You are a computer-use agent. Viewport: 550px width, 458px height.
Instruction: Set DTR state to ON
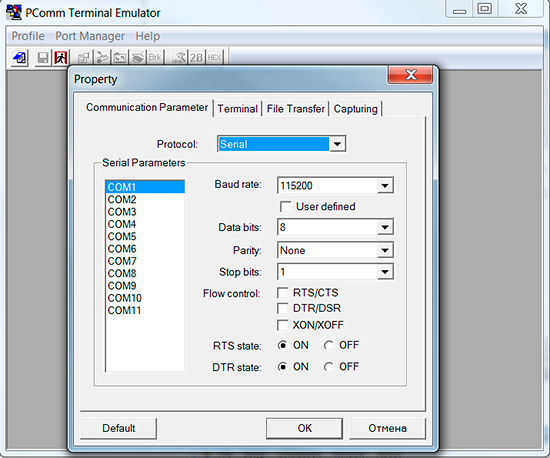(x=283, y=367)
